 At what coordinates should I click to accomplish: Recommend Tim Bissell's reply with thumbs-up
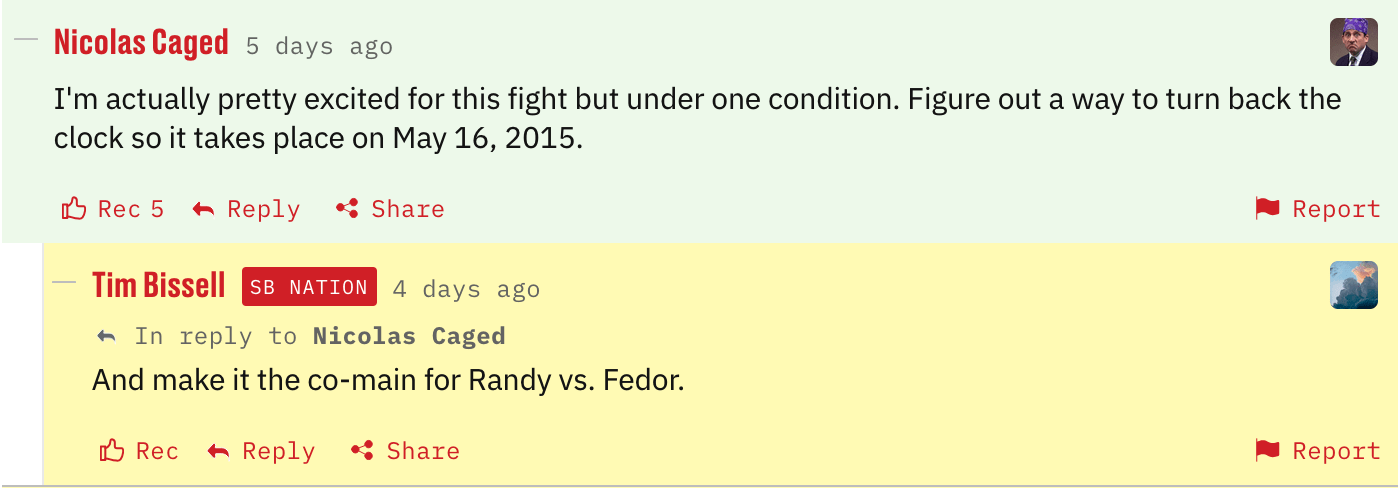coord(139,451)
